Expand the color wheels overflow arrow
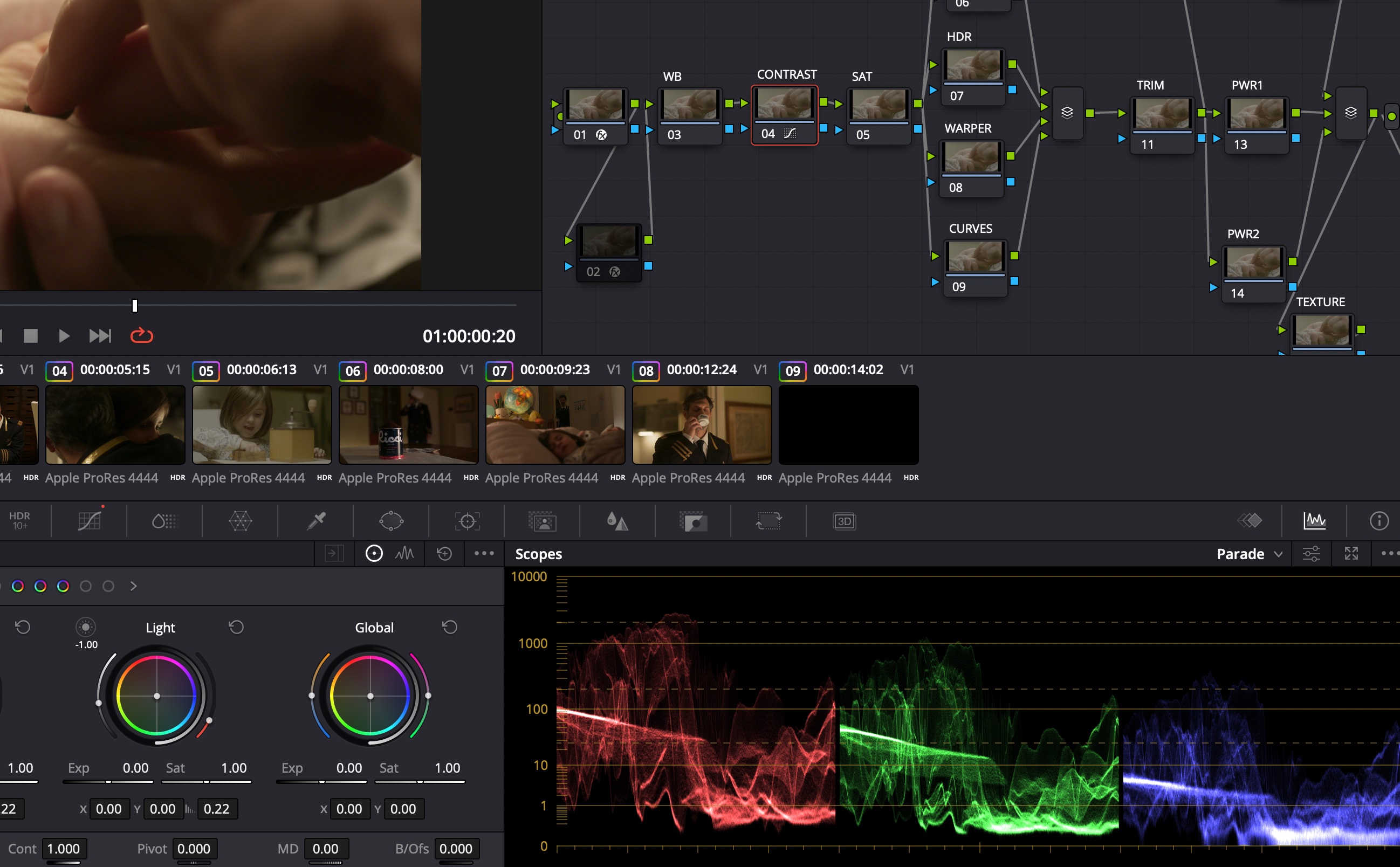 tap(134, 586)
